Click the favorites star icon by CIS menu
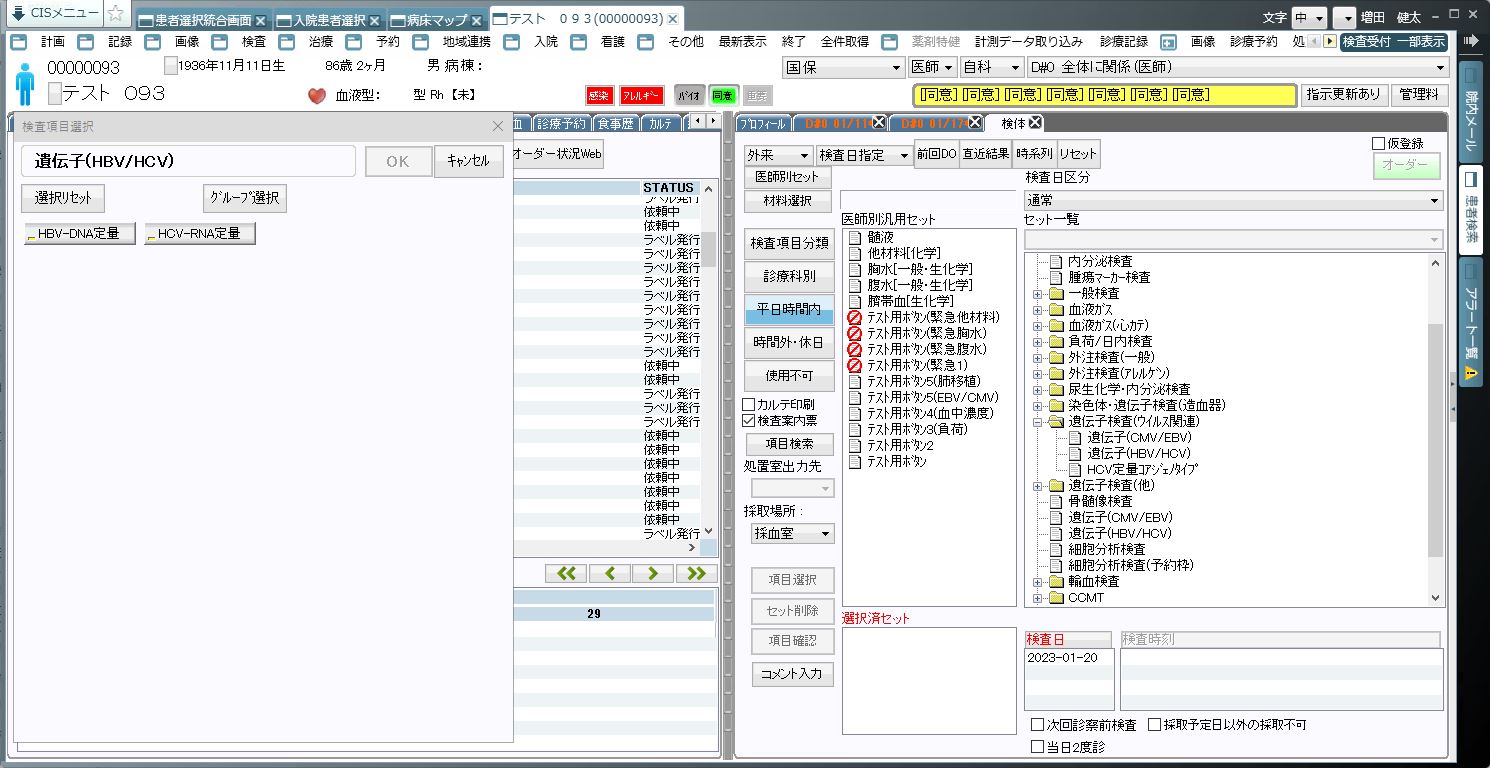The height and width of the screenshot is (768, 1490). coord(116,14)
